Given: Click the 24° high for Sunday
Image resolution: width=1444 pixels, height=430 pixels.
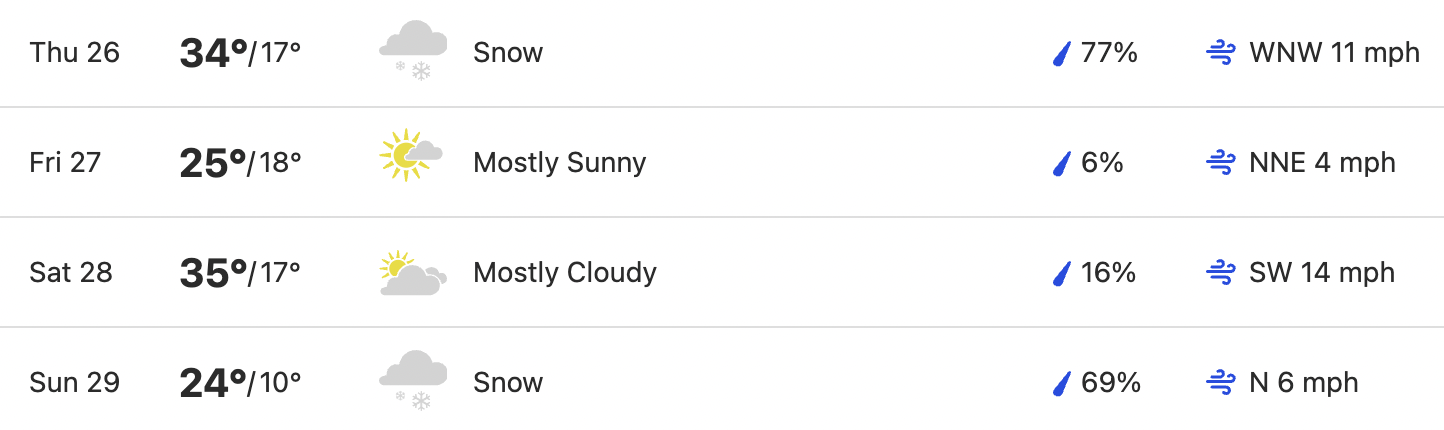Looking at the screenshot, I should 213,383.
